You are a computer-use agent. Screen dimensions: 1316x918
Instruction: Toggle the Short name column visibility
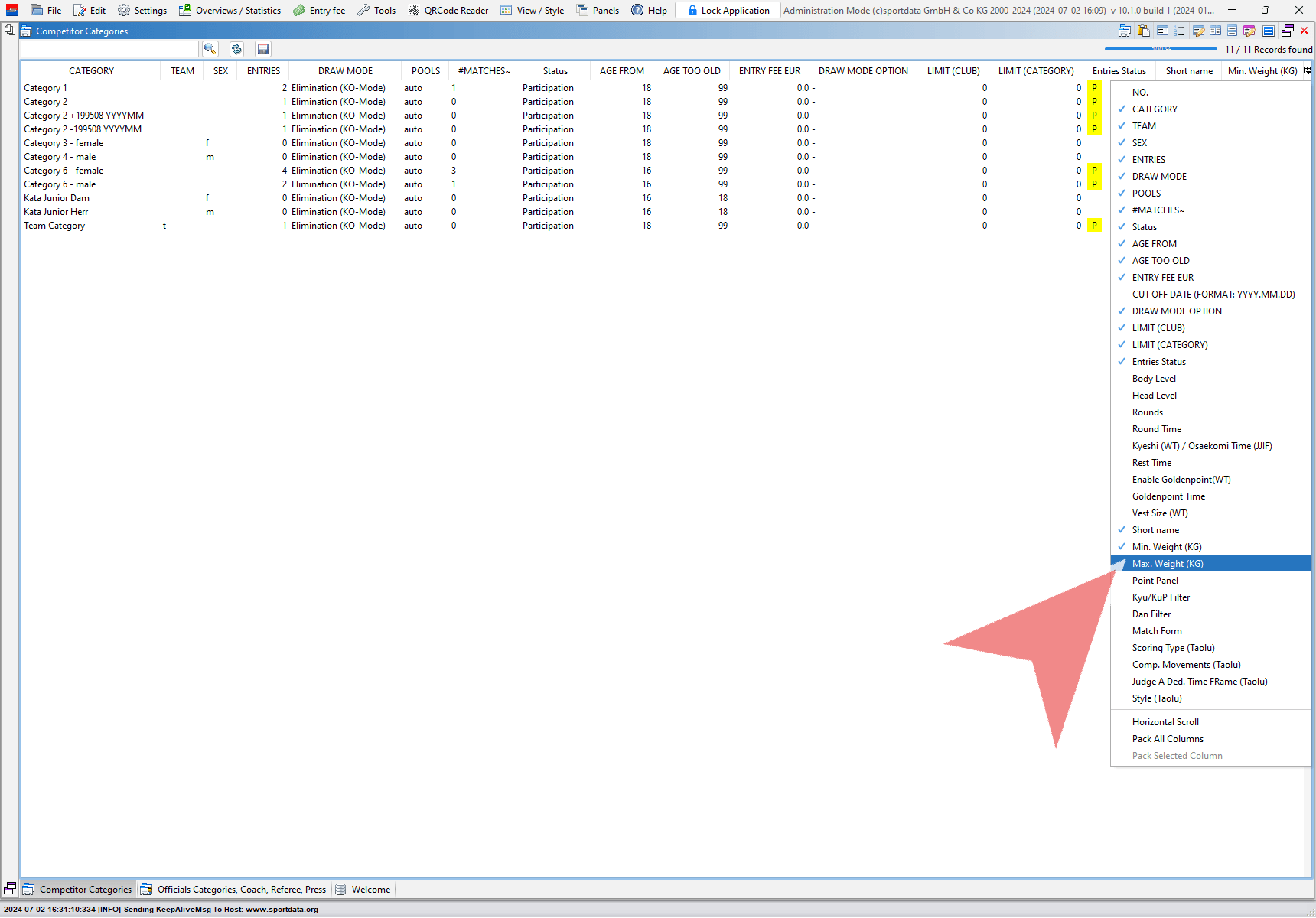pos(1155,530)
